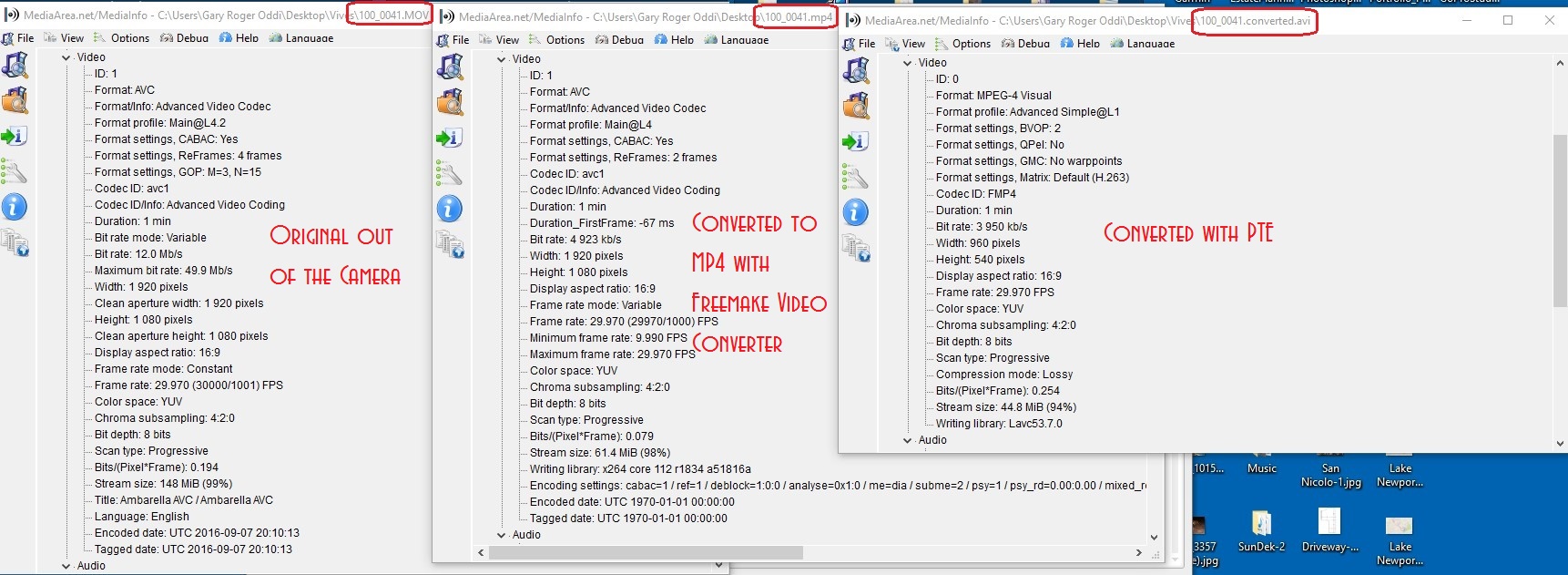Image resolution: width=1568 pixels, height=575 pixels.
Task: Select row 'Writing library: Lavc53.7.0'
Action: pyautogui.click(x=999, y=424)
